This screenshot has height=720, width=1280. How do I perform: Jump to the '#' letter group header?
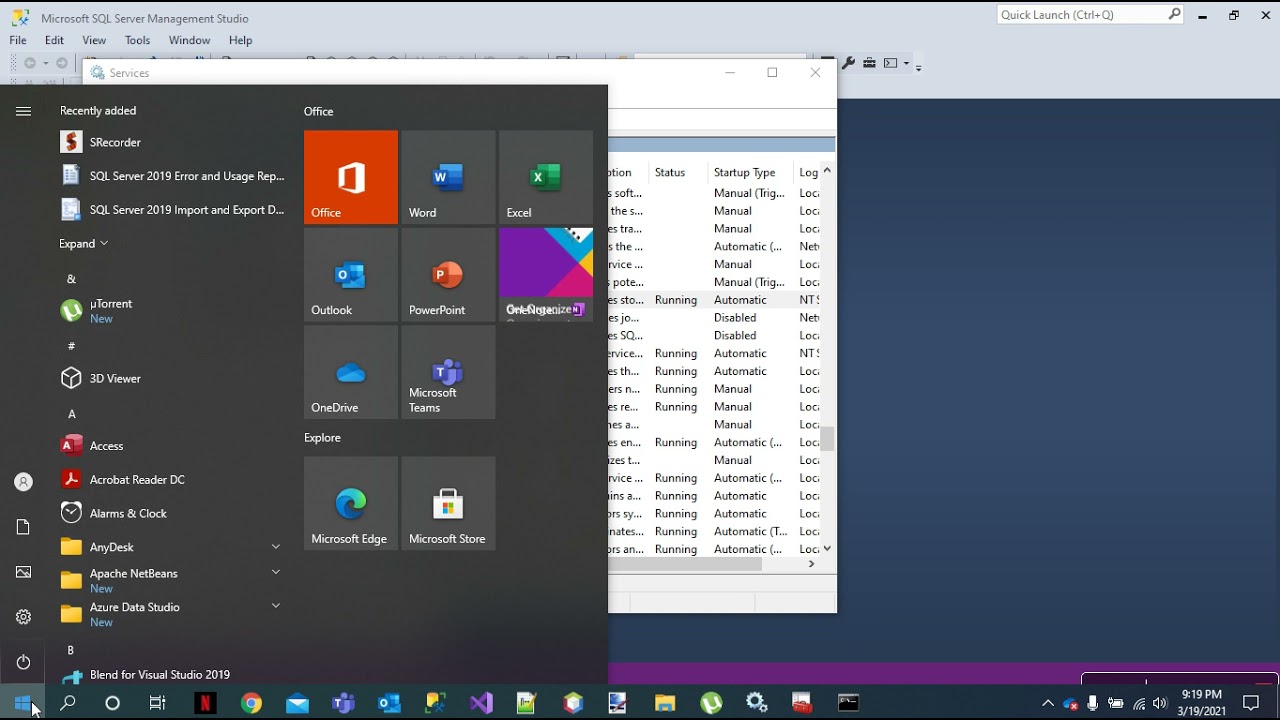click(71, 346)
